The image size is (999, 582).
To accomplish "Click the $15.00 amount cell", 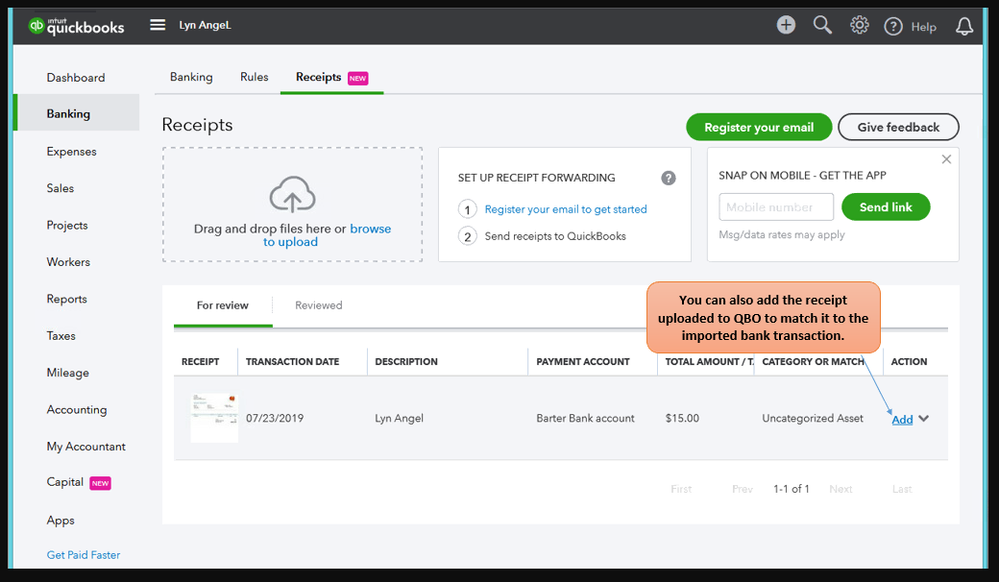I will tap(682, 418).
